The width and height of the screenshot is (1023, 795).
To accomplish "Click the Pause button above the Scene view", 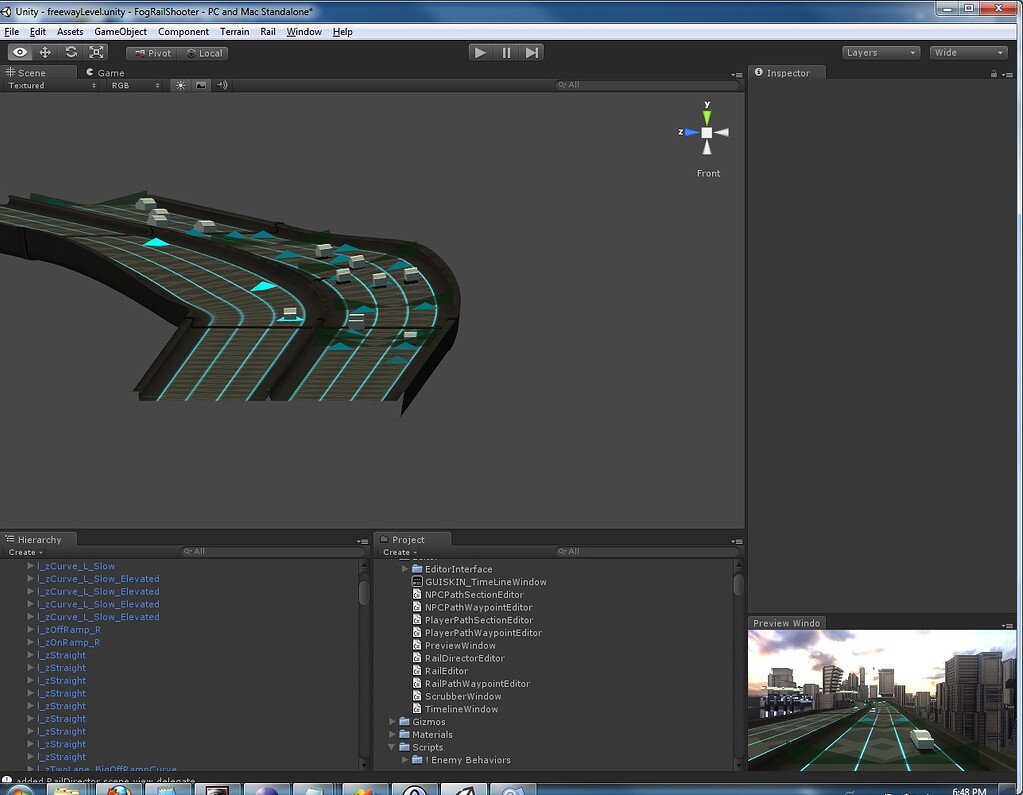I will (x=505, y=52).
